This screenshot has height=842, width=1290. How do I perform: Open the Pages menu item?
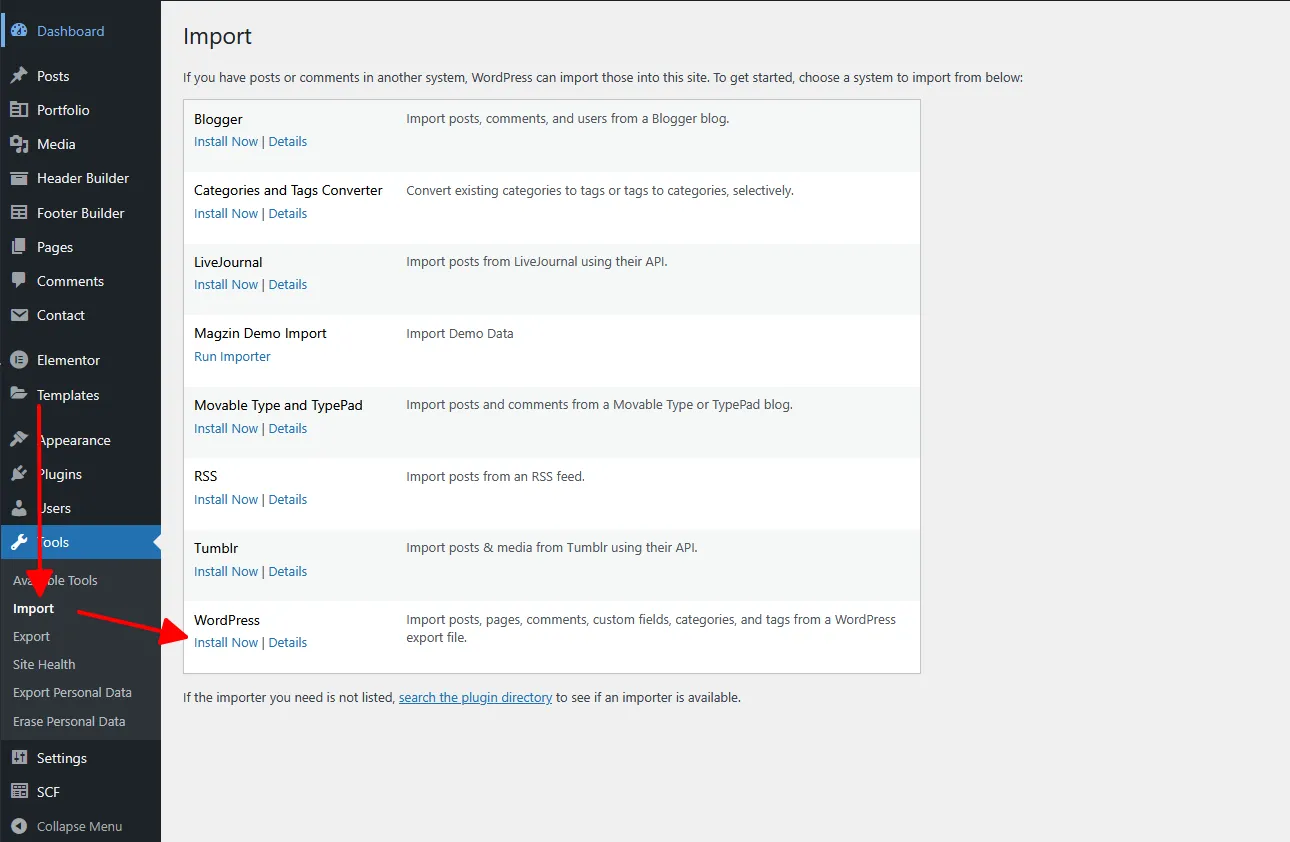coord(55,247)
